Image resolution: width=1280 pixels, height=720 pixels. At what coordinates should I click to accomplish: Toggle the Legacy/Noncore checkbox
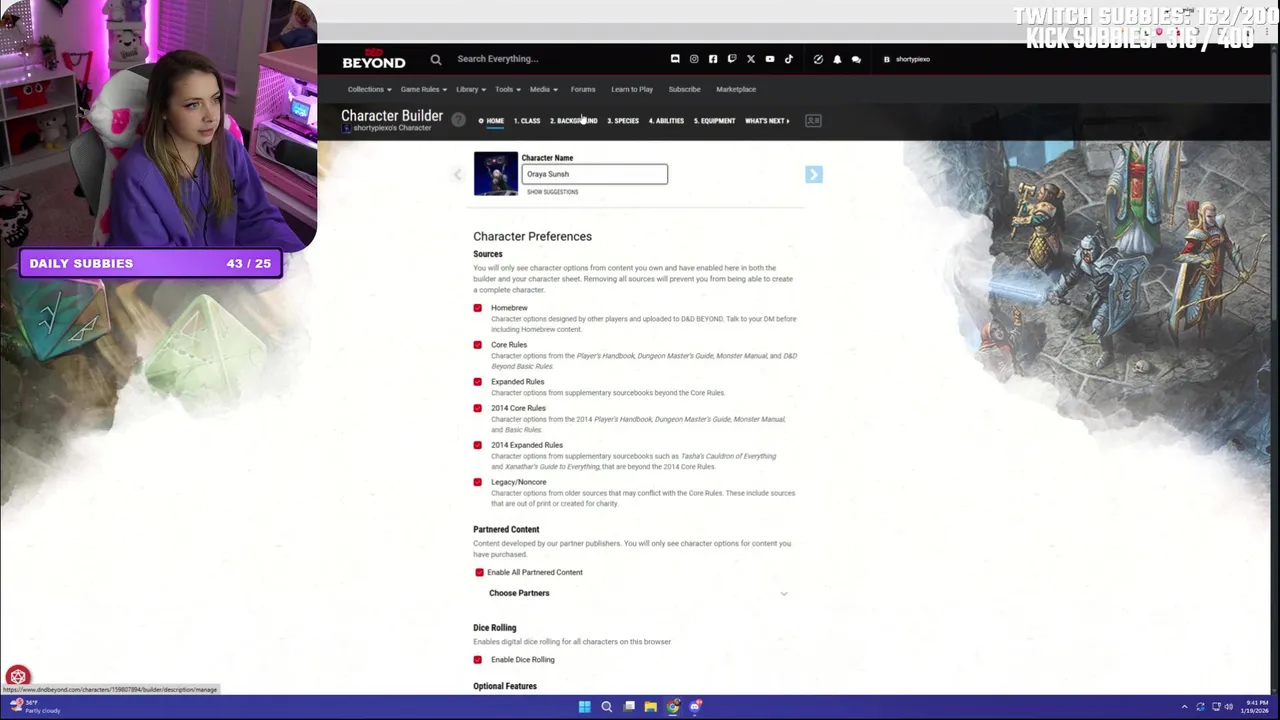(x=478, y=482)
